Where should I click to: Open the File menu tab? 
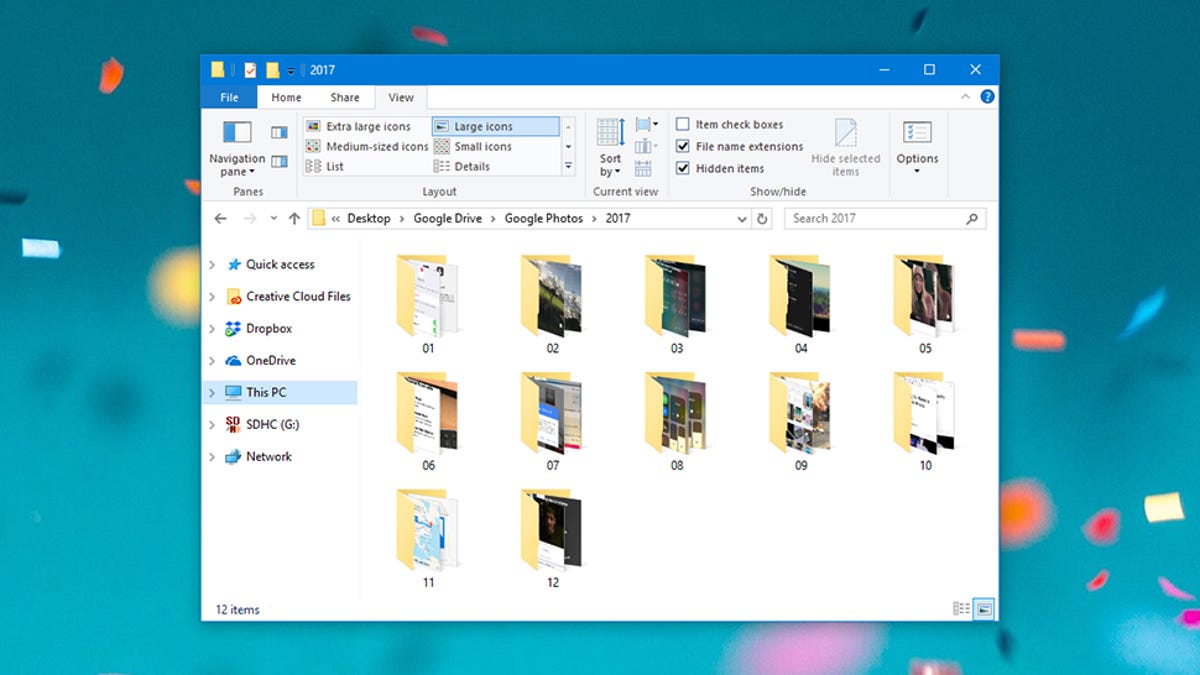[x=229, y=97]
